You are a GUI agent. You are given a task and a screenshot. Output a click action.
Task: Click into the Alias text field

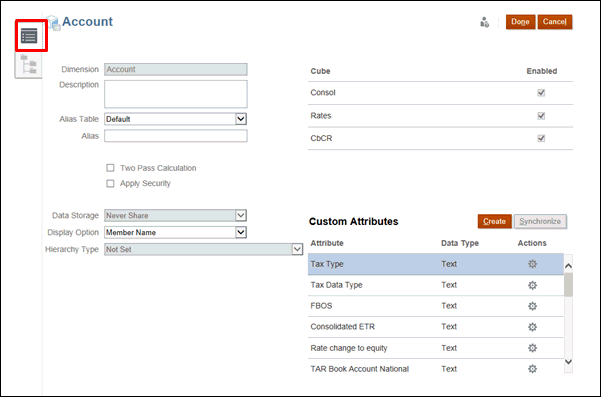click(176, 136)
